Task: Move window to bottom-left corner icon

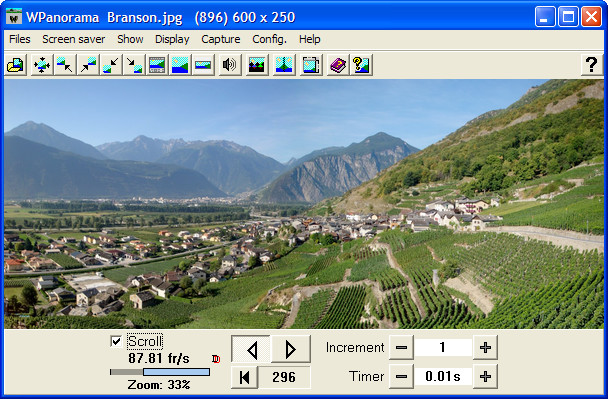Action: (111, 65)
